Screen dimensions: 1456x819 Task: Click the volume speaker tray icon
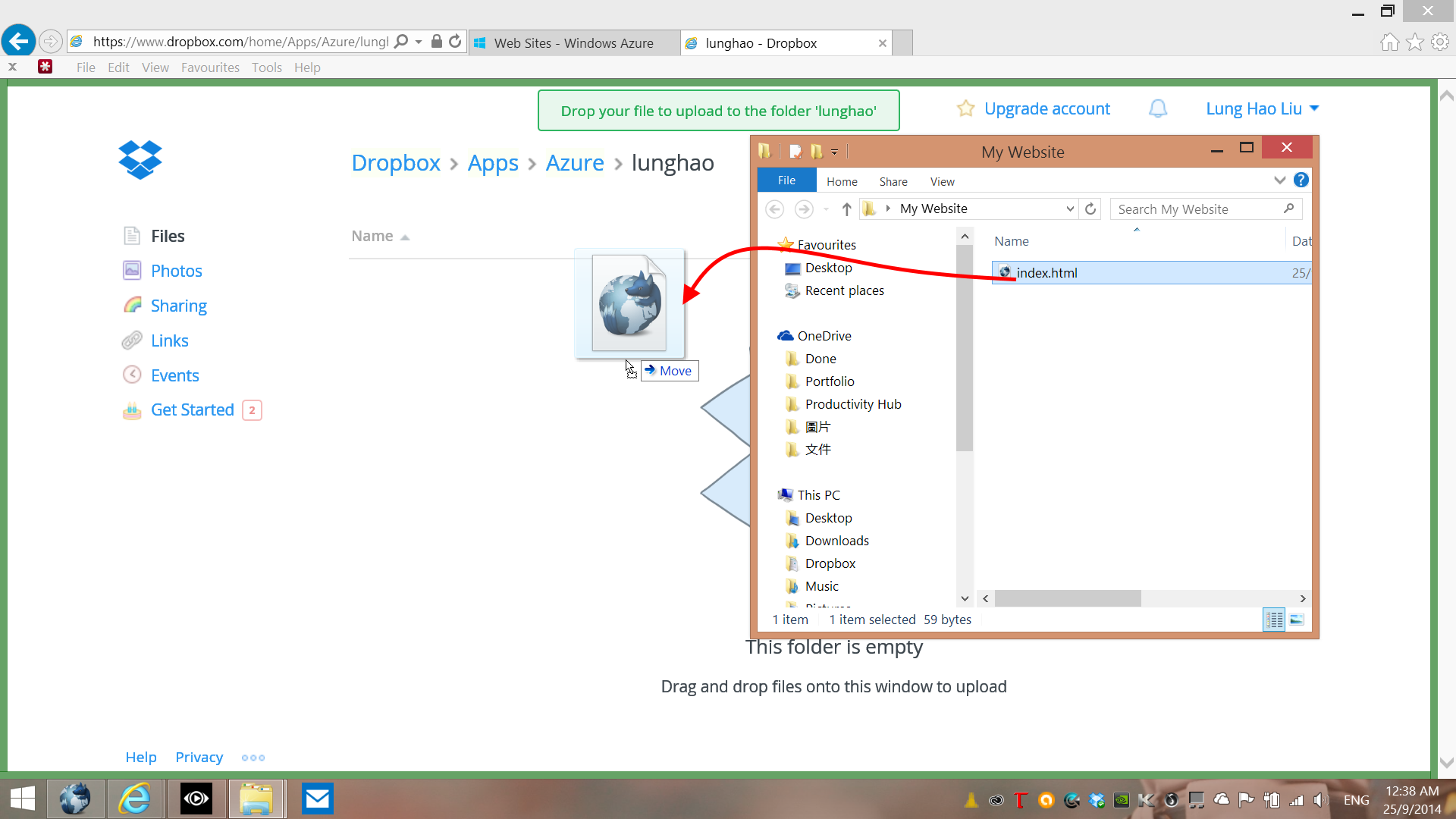(1321, 800)
